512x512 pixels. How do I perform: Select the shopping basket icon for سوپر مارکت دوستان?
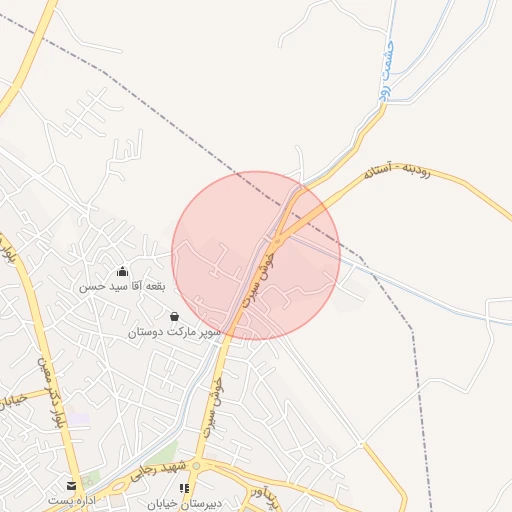click(x=174, y=316)
